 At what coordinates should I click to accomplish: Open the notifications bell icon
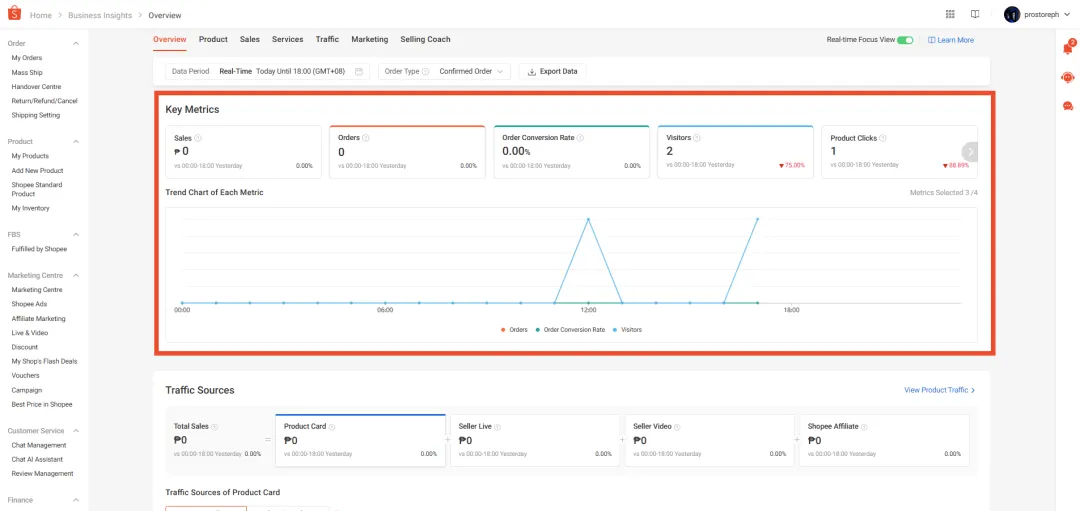tap(1067, 48)
